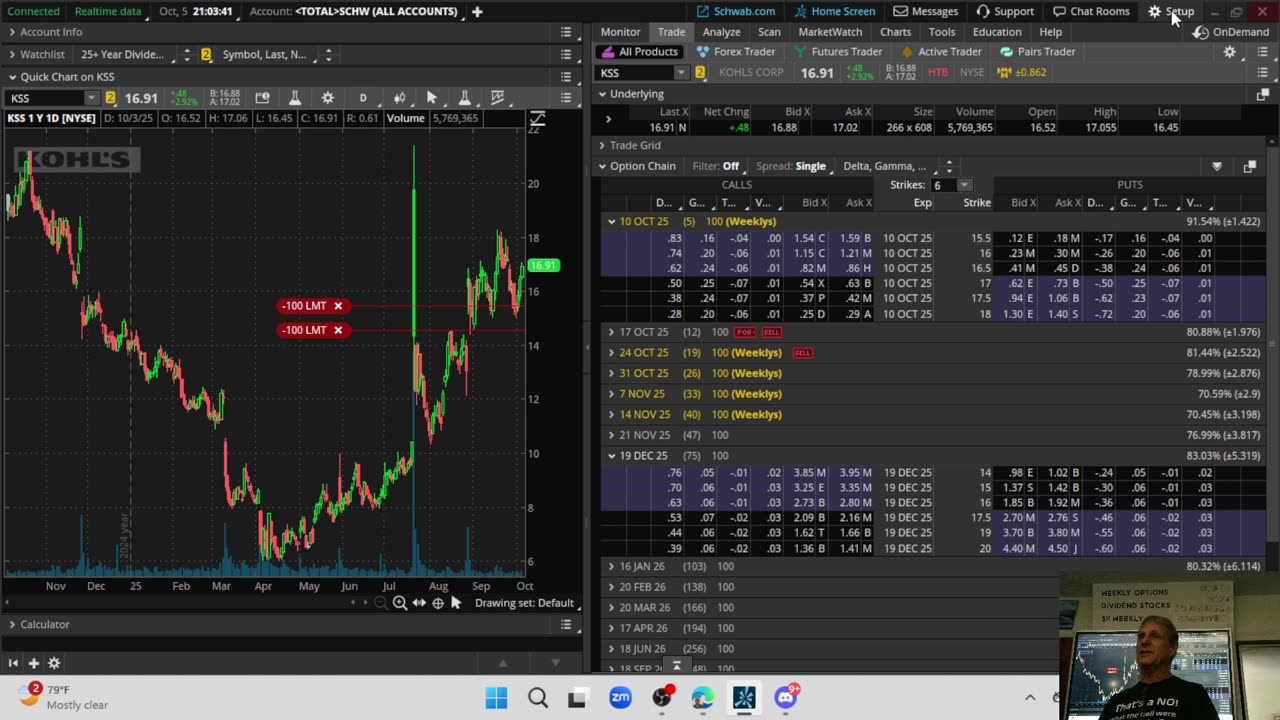The image size is (1280, 720).
Task: Click the OnDemand clock icon
Action: [x=1201, y=32]
